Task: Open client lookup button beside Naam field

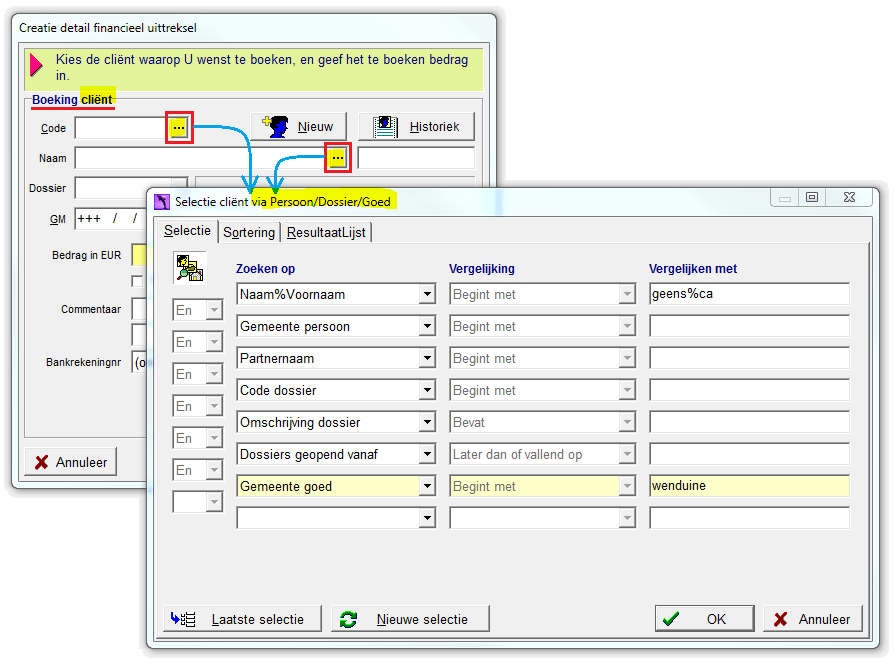Action: [x=338, y=157]
